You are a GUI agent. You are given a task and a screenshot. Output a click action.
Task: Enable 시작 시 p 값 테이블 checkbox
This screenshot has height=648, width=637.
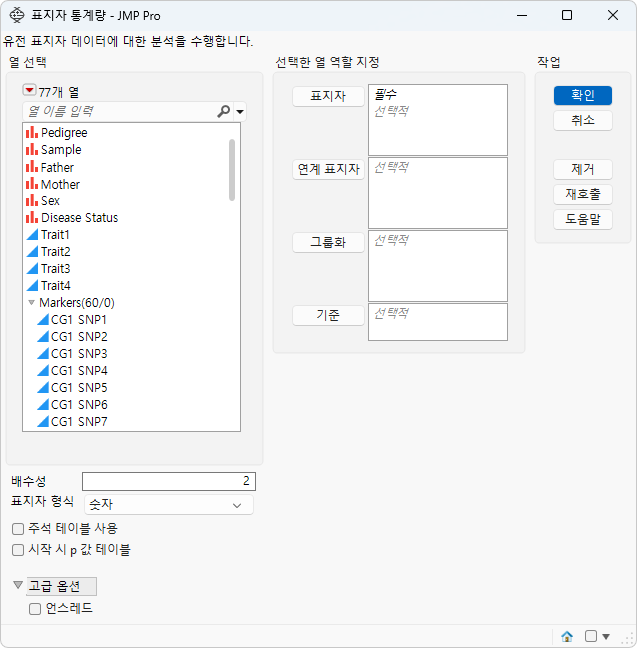[x=18, y=550]
